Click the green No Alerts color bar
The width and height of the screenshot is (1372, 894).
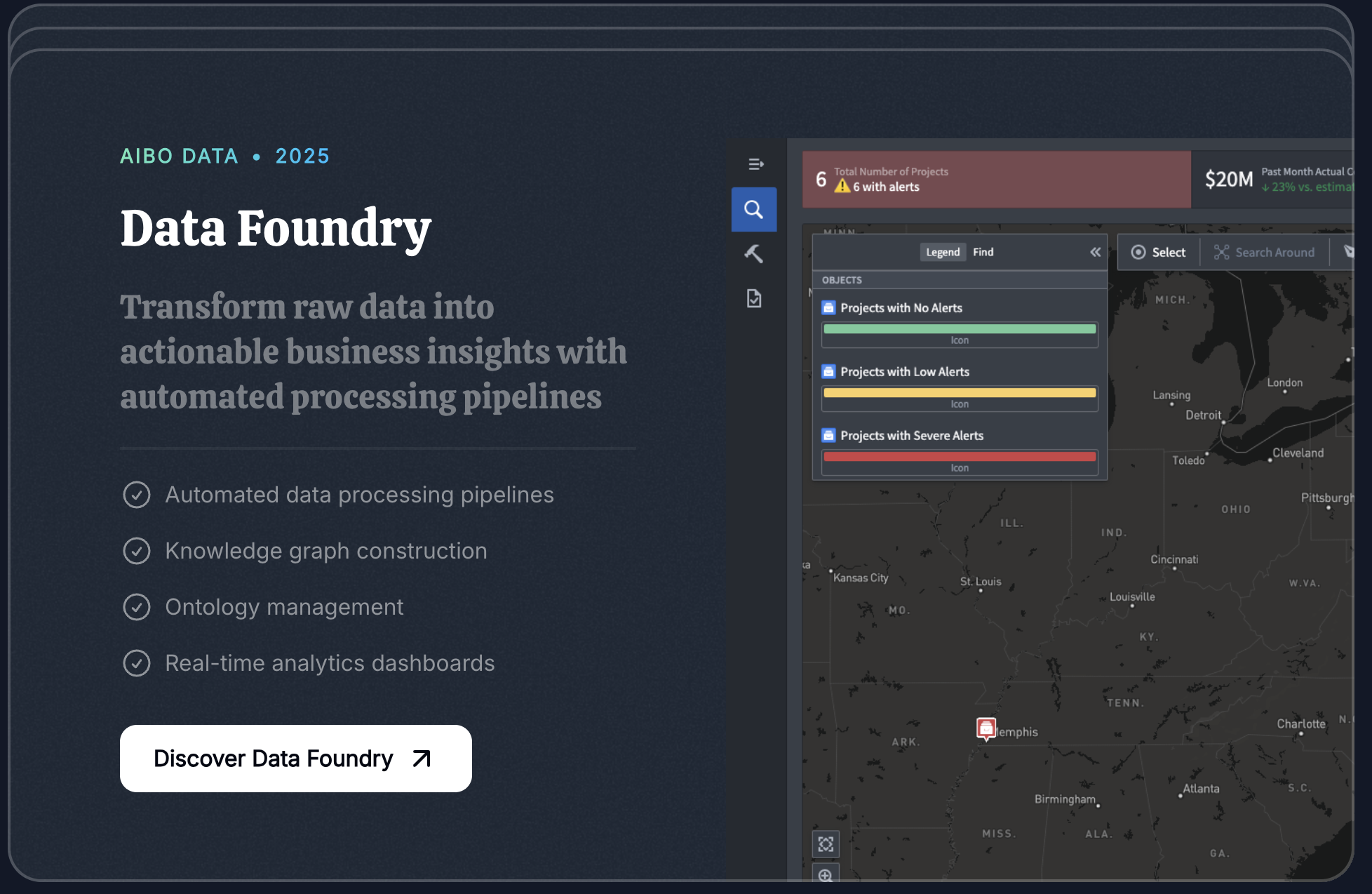(x=959, y=328)
